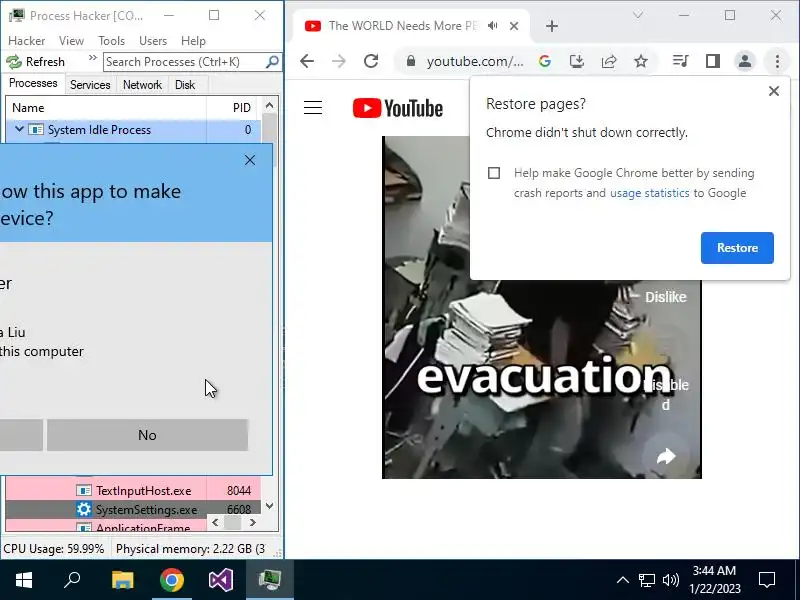Screen dimensions: 800x600
Task: Click the Chrome taskbar icon
Action: [172, 580]
